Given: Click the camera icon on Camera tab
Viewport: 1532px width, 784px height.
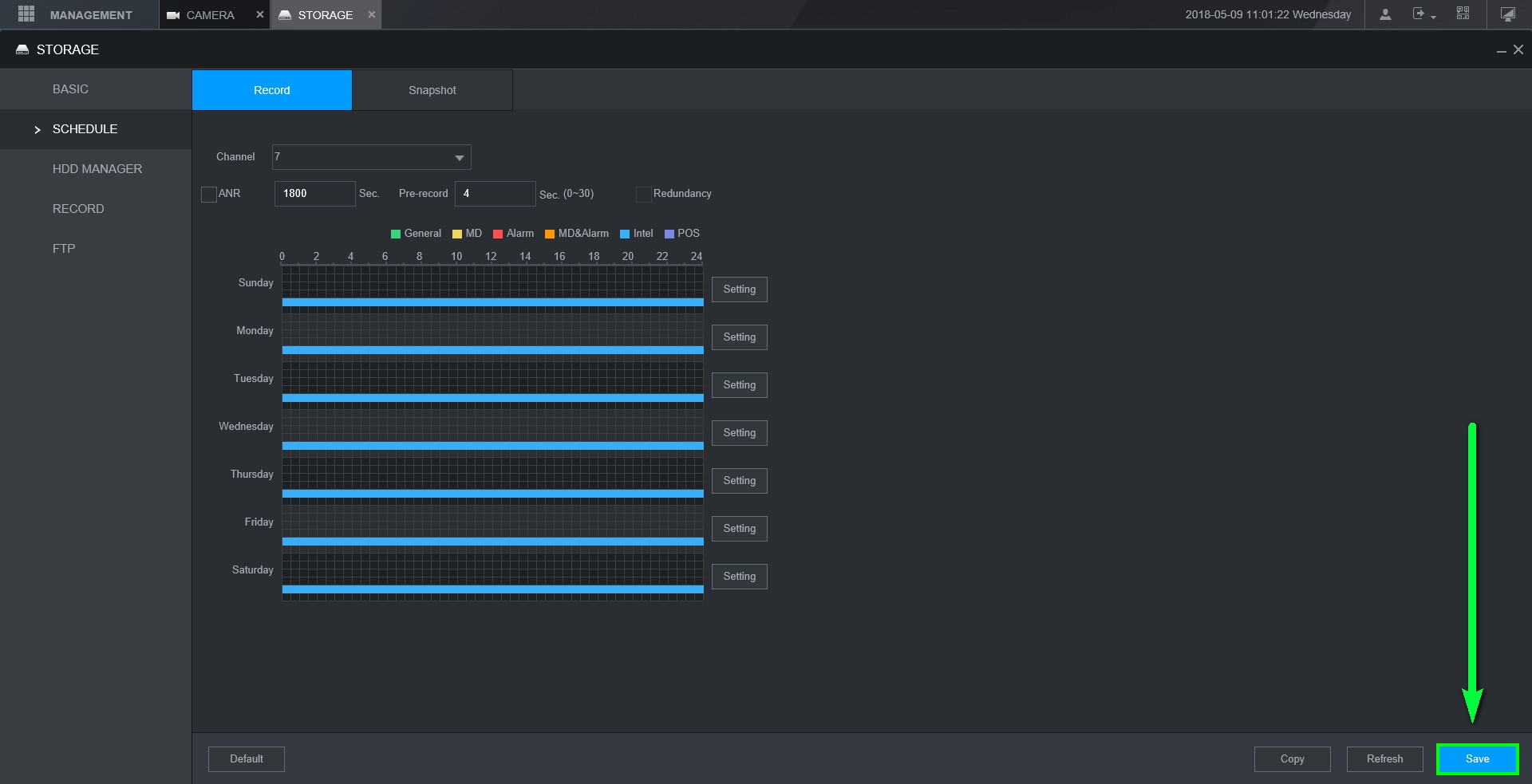Looking at the screenshot, I should 173,15.
